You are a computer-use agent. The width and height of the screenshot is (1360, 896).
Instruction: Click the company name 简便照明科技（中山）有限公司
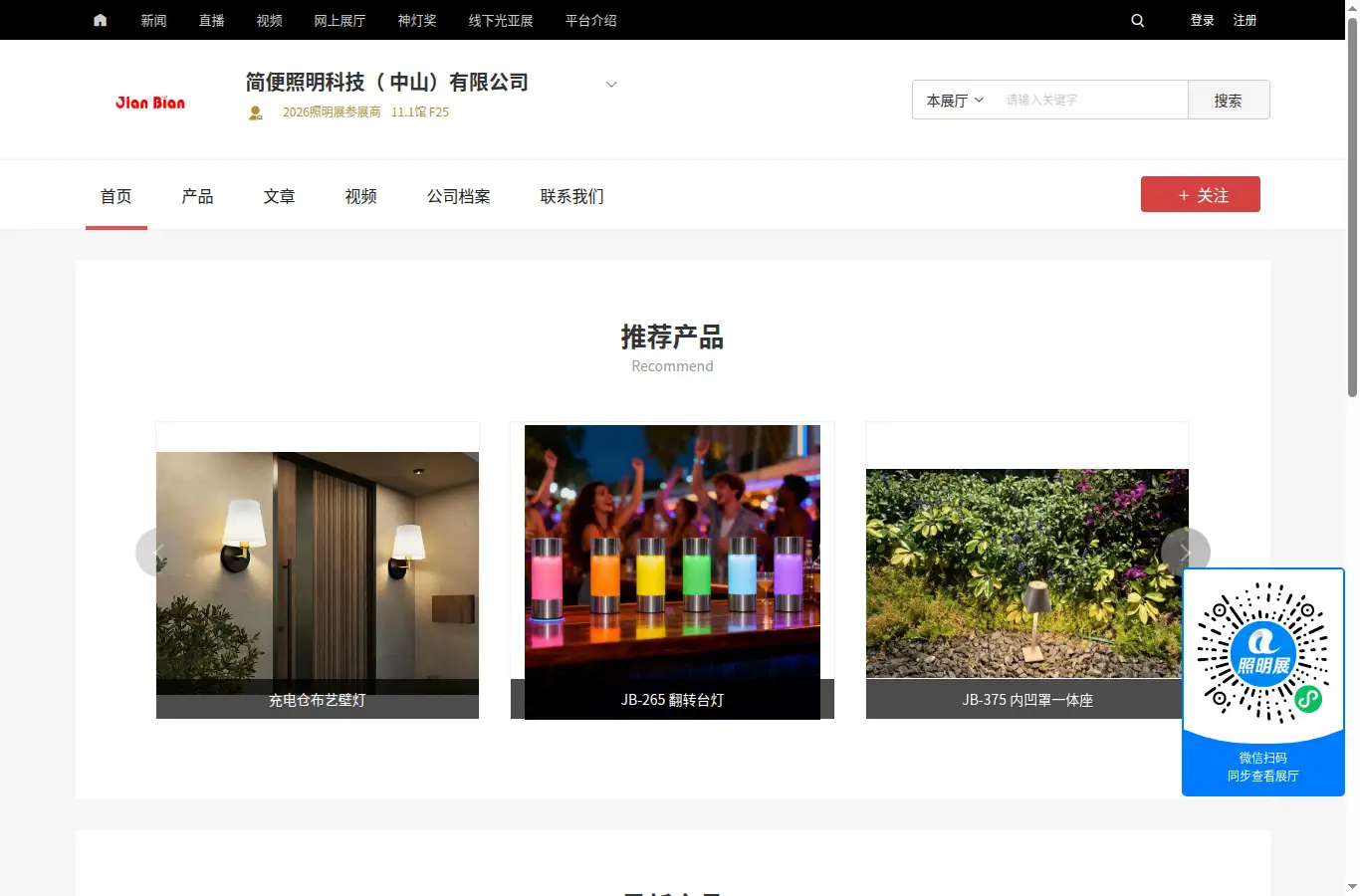point(387,83)
